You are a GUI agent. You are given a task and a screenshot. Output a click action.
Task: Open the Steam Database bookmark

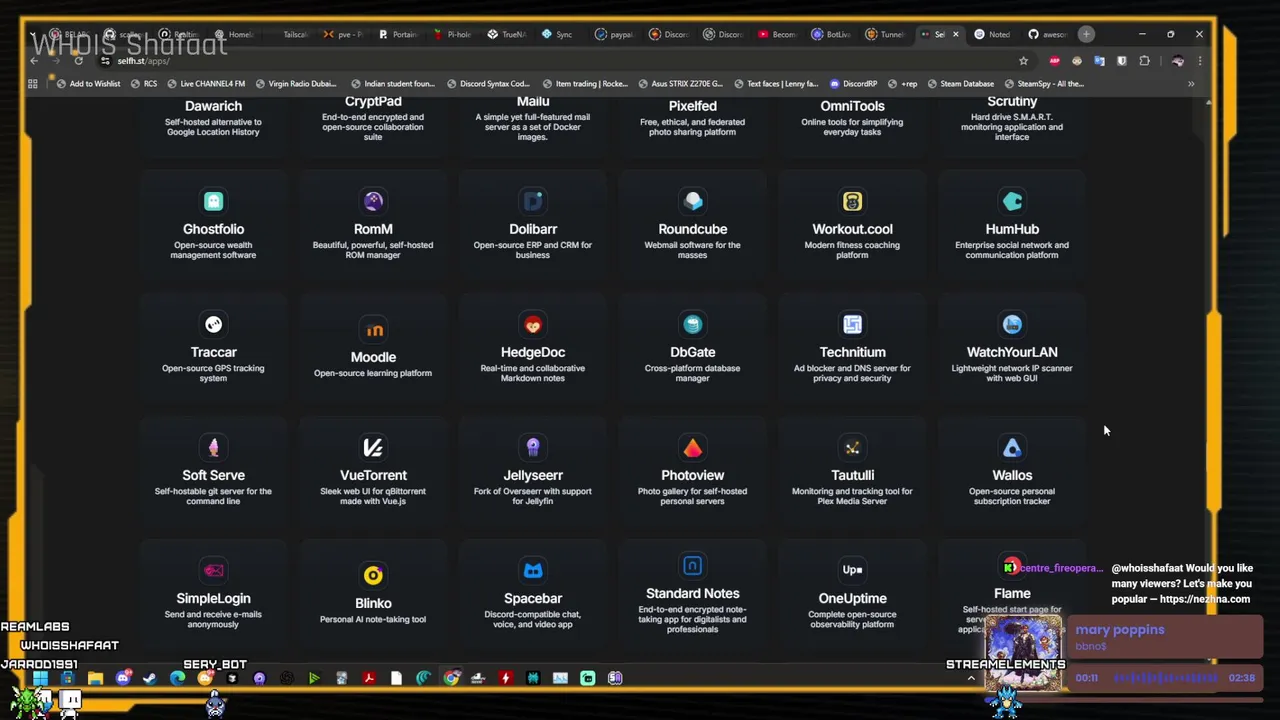[959, 84]
